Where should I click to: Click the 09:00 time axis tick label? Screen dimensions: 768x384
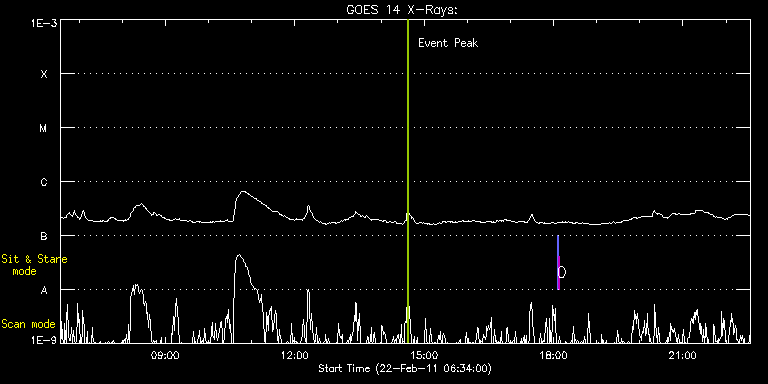click(x=165, y=355)
